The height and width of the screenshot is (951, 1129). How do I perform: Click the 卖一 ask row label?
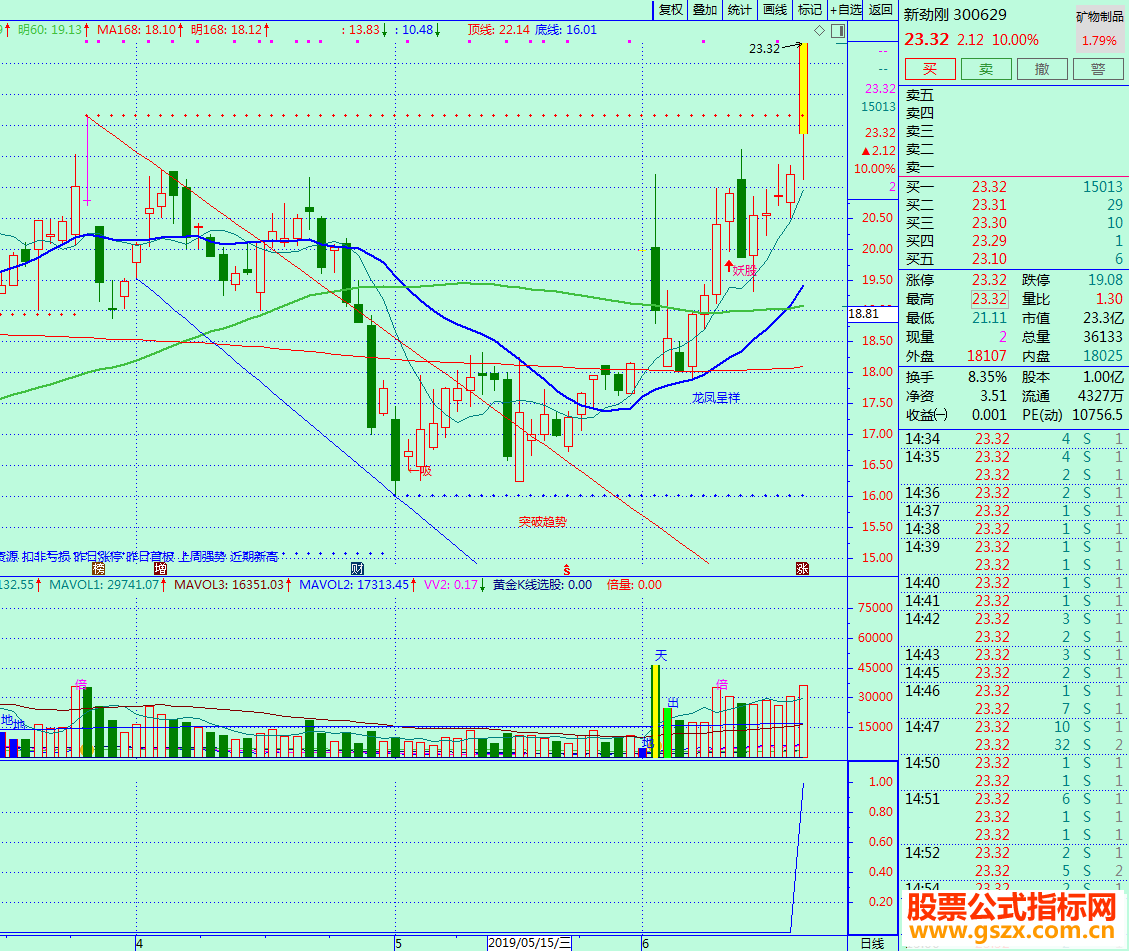[919, 168]
